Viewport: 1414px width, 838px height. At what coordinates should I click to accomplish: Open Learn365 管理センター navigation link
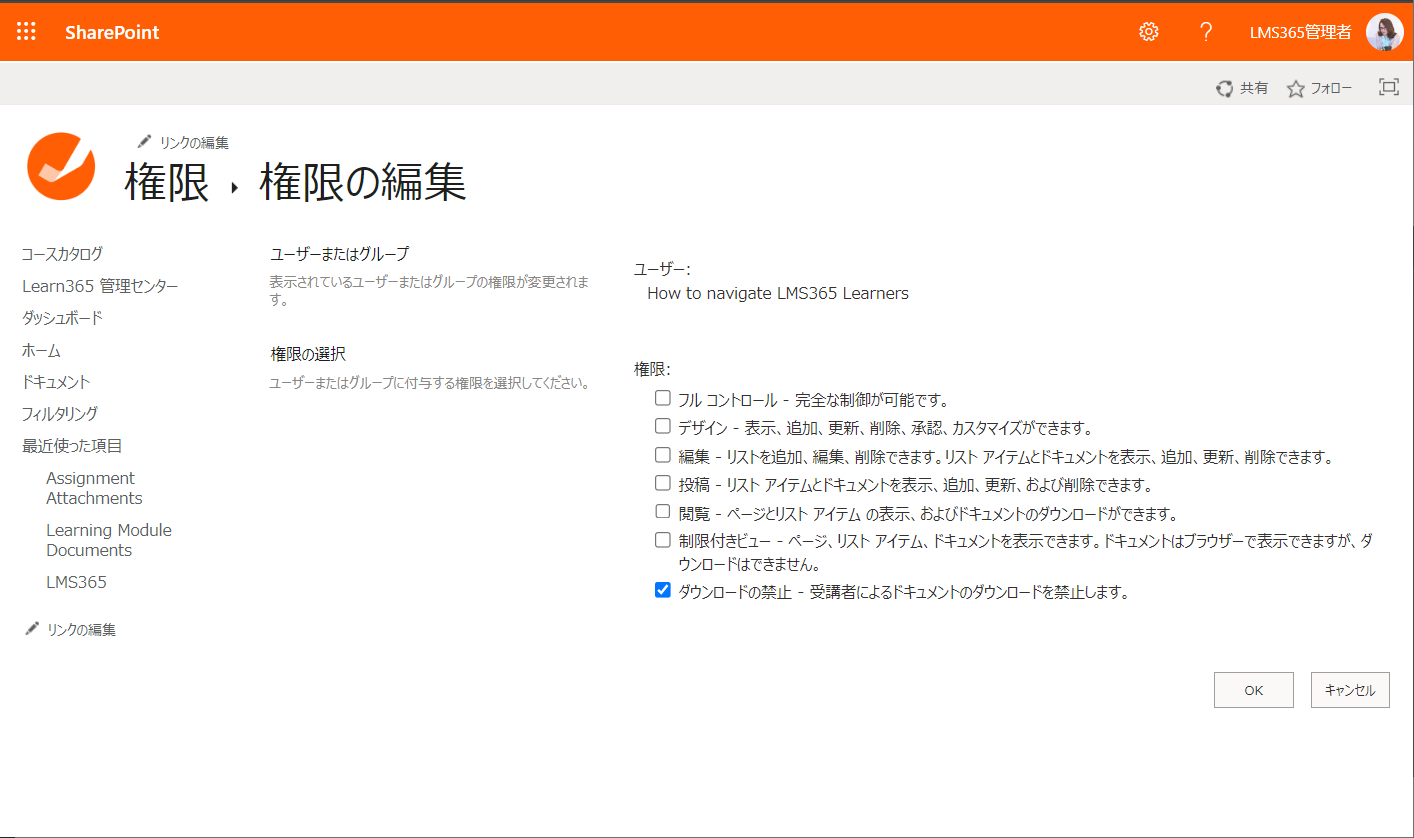pyautogui.click(x=100, y=286)
